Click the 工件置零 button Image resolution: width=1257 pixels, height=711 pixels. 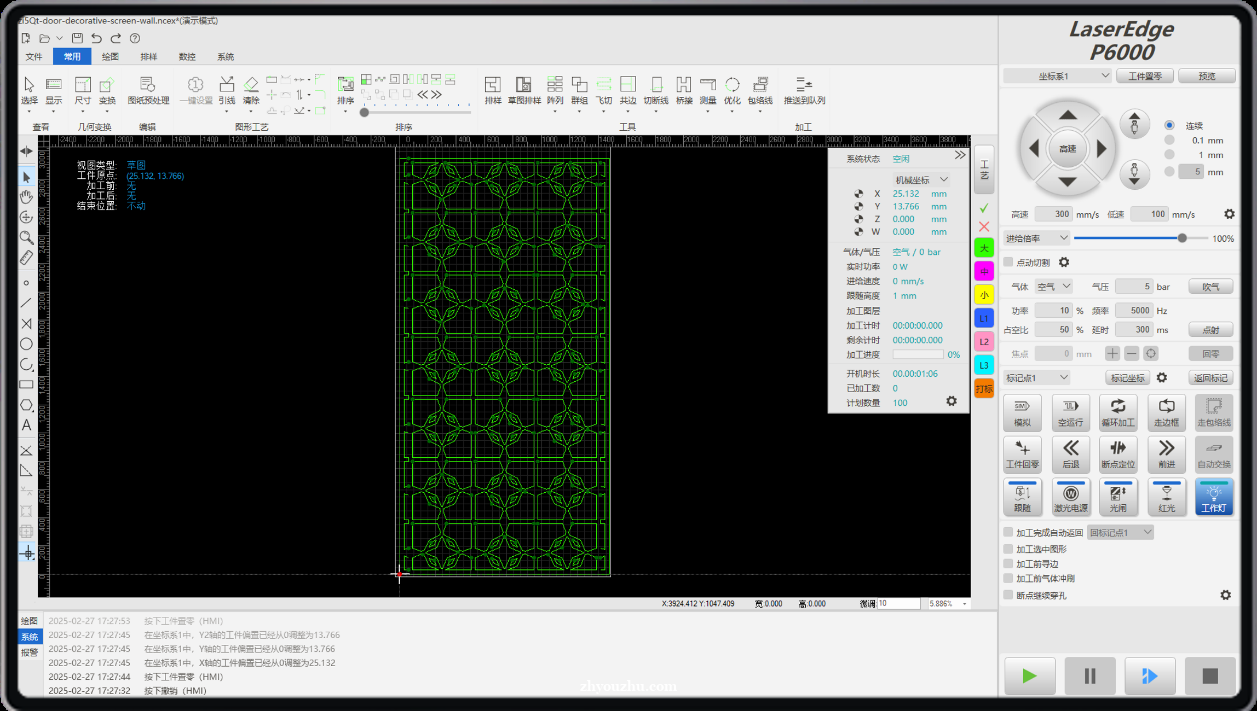1145,76
